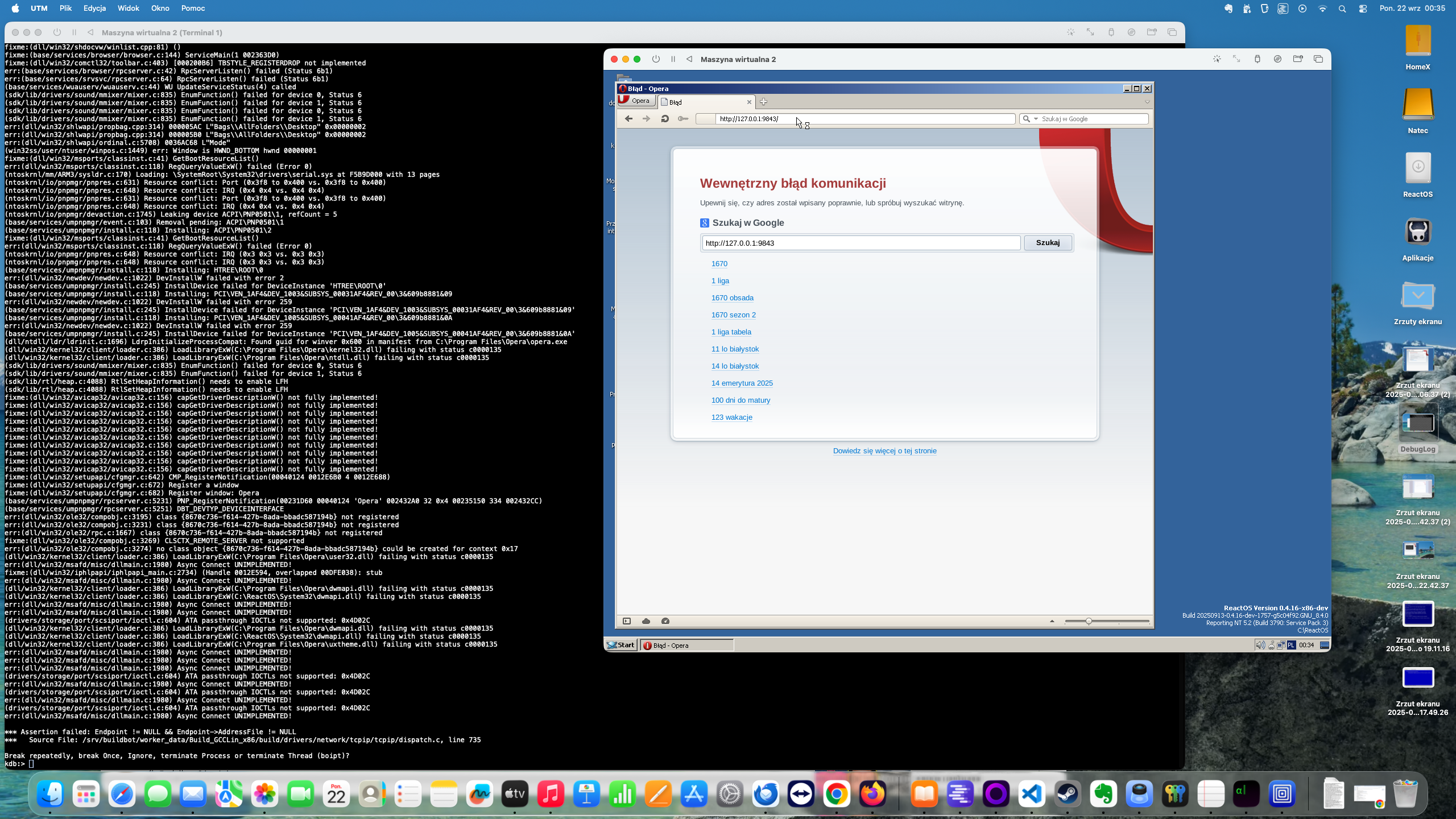This screenshot has width=1456, height=819.
Task: Expand the search engine dropdown arrow
Action: point(1036,119)
